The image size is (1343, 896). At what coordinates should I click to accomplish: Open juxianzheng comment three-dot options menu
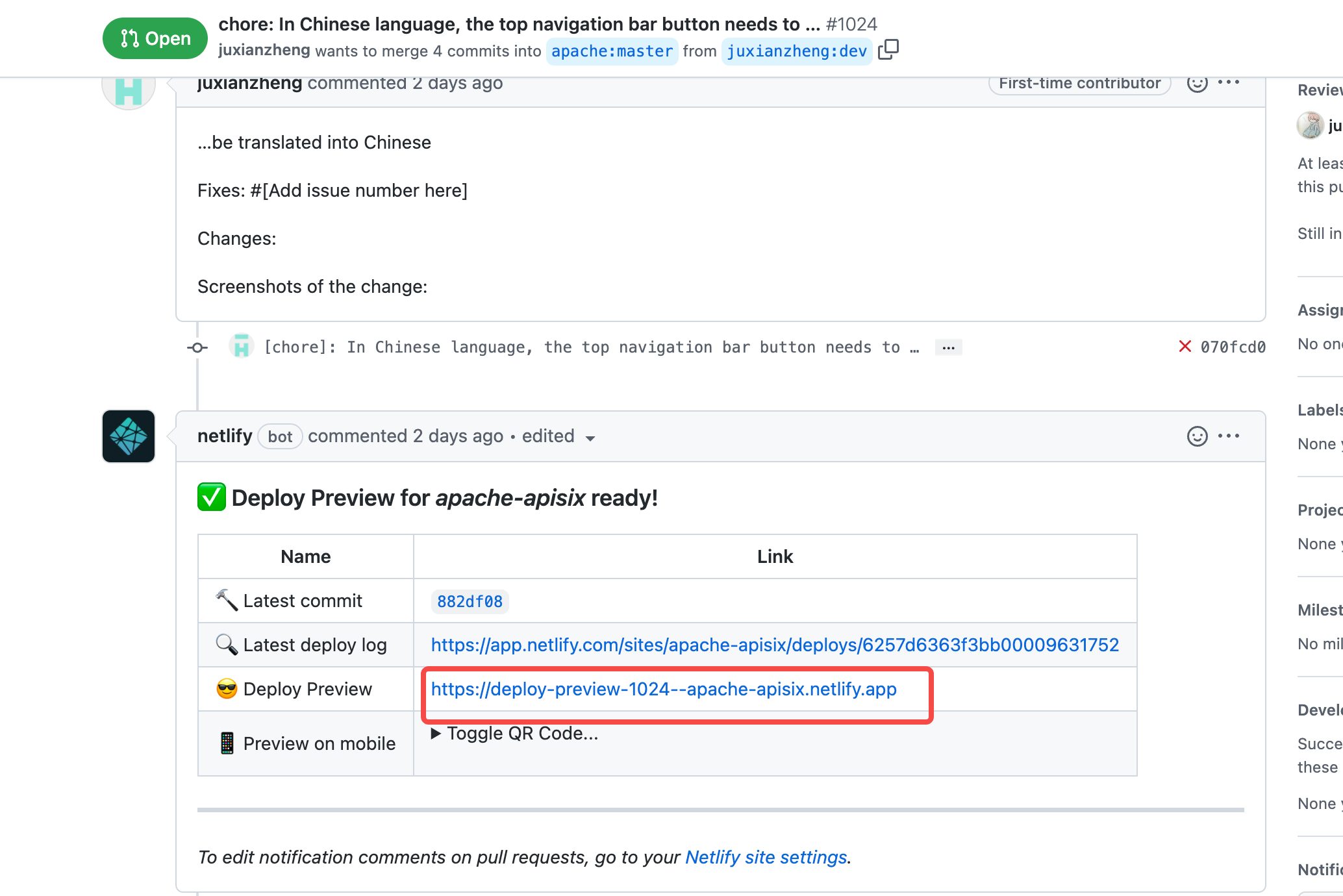point(1229,82)
